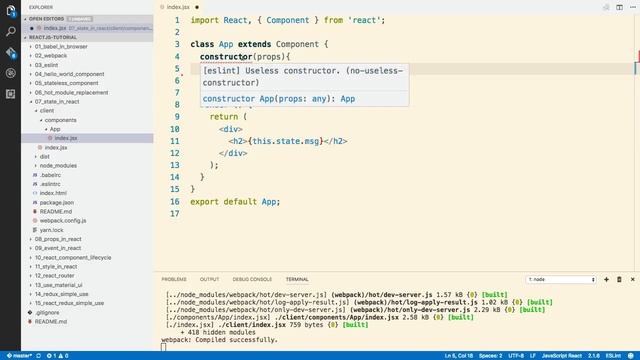Image resolution: width=640 pixels, height=360 pixels.
Task: Open the Source Control view
Action: 11,53
